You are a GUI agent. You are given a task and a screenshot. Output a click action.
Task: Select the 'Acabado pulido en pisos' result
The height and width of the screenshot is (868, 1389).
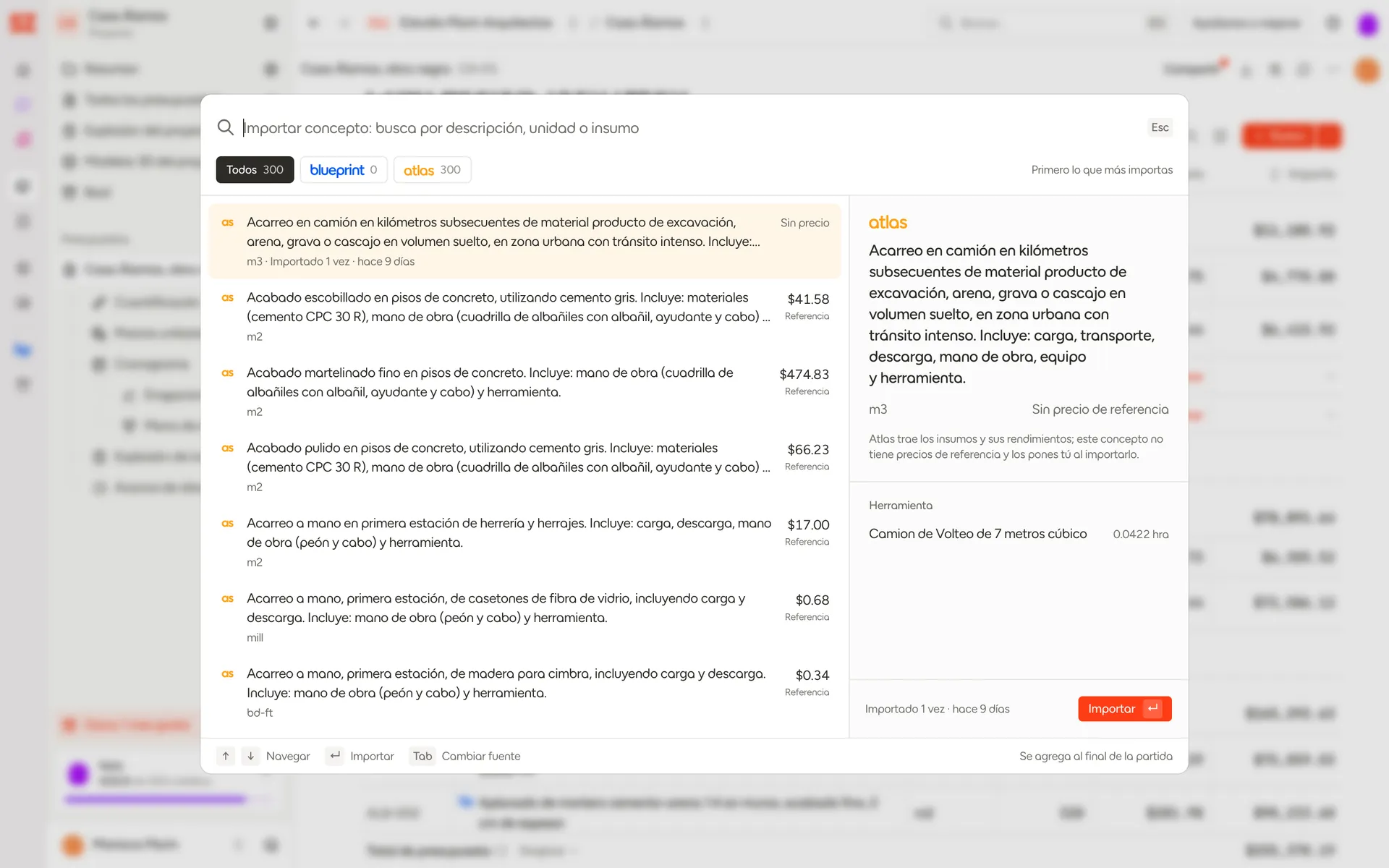524,467
